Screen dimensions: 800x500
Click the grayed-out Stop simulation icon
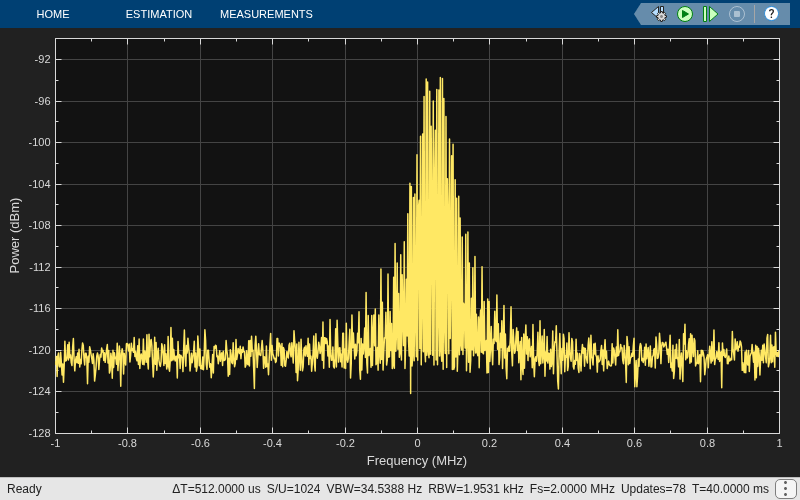click(737, 14)
